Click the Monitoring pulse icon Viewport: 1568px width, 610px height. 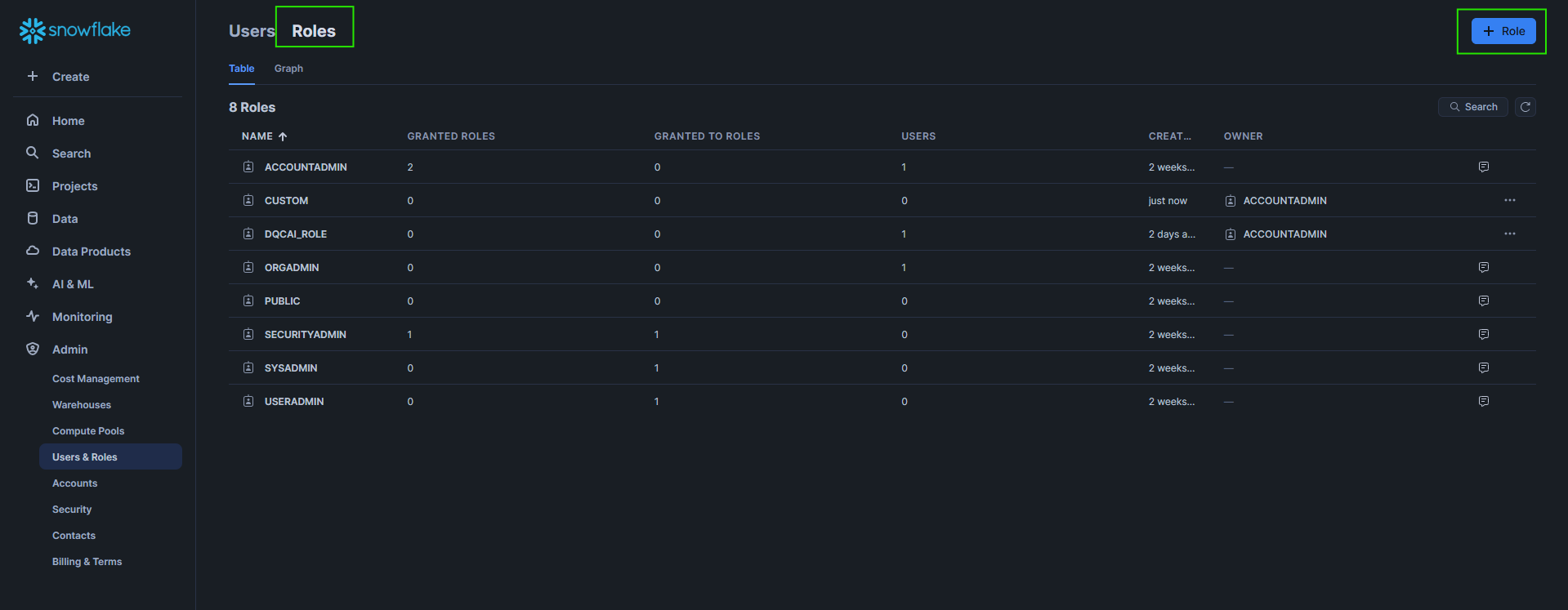point(33,317)
